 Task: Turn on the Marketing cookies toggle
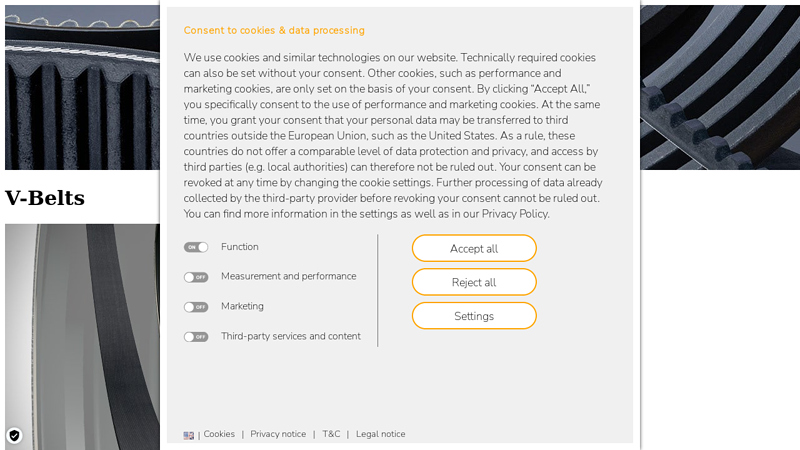pyautogui.click(x=196, y=307)
